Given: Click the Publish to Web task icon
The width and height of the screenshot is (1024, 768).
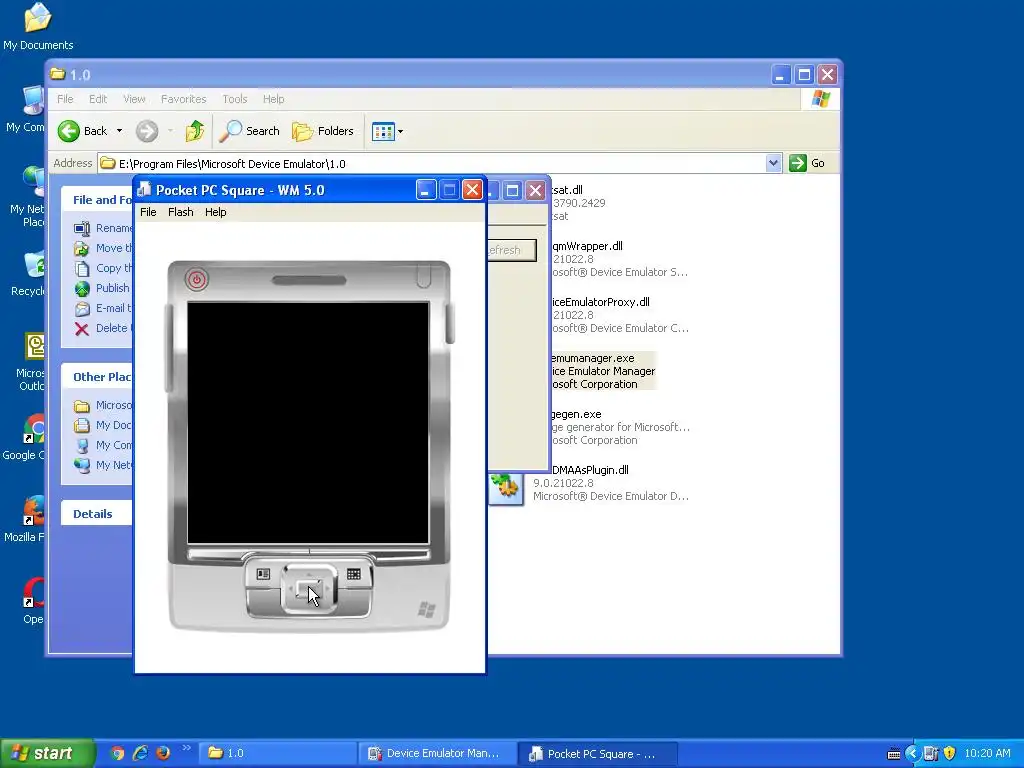Looking at the screenshot, I should (82, 289).
